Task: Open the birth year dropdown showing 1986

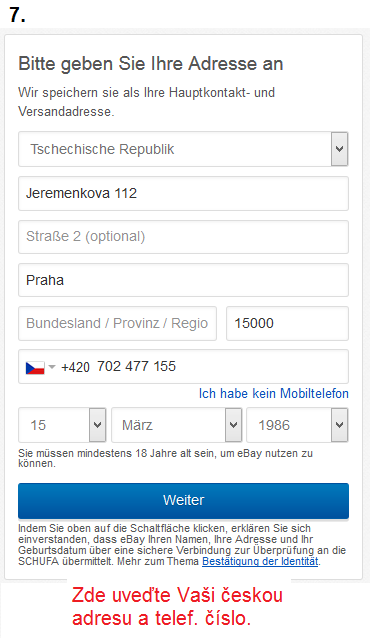Action: pyautogui.click(x=297, y=425)
